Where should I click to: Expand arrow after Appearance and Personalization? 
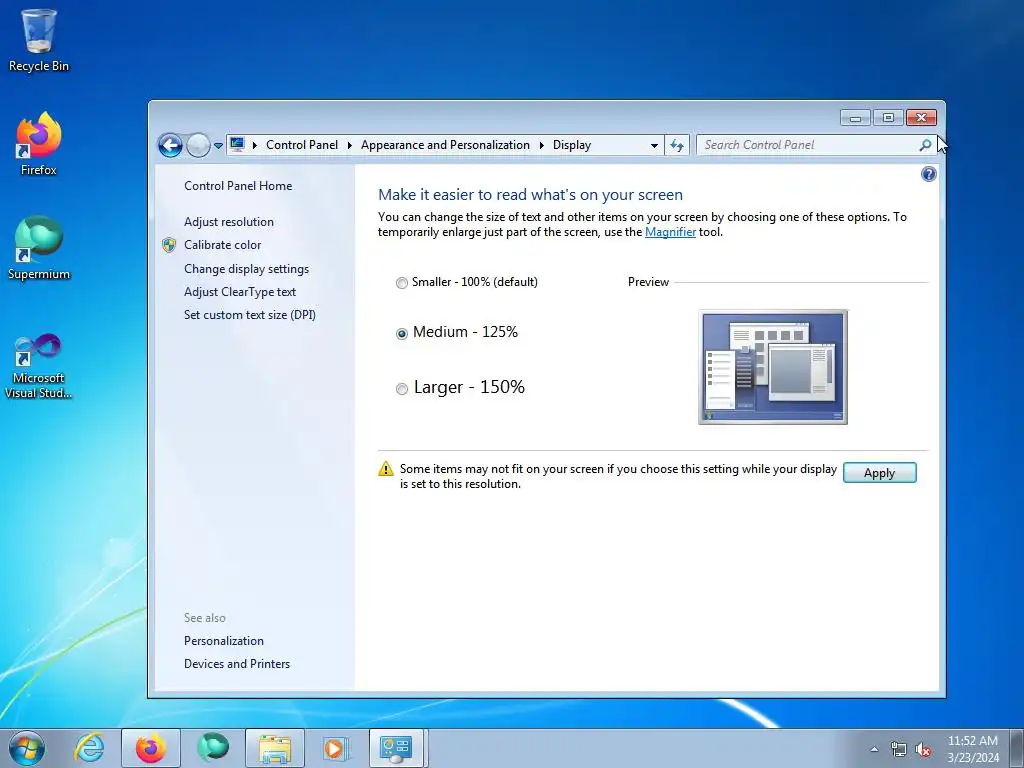click(541, 145)
